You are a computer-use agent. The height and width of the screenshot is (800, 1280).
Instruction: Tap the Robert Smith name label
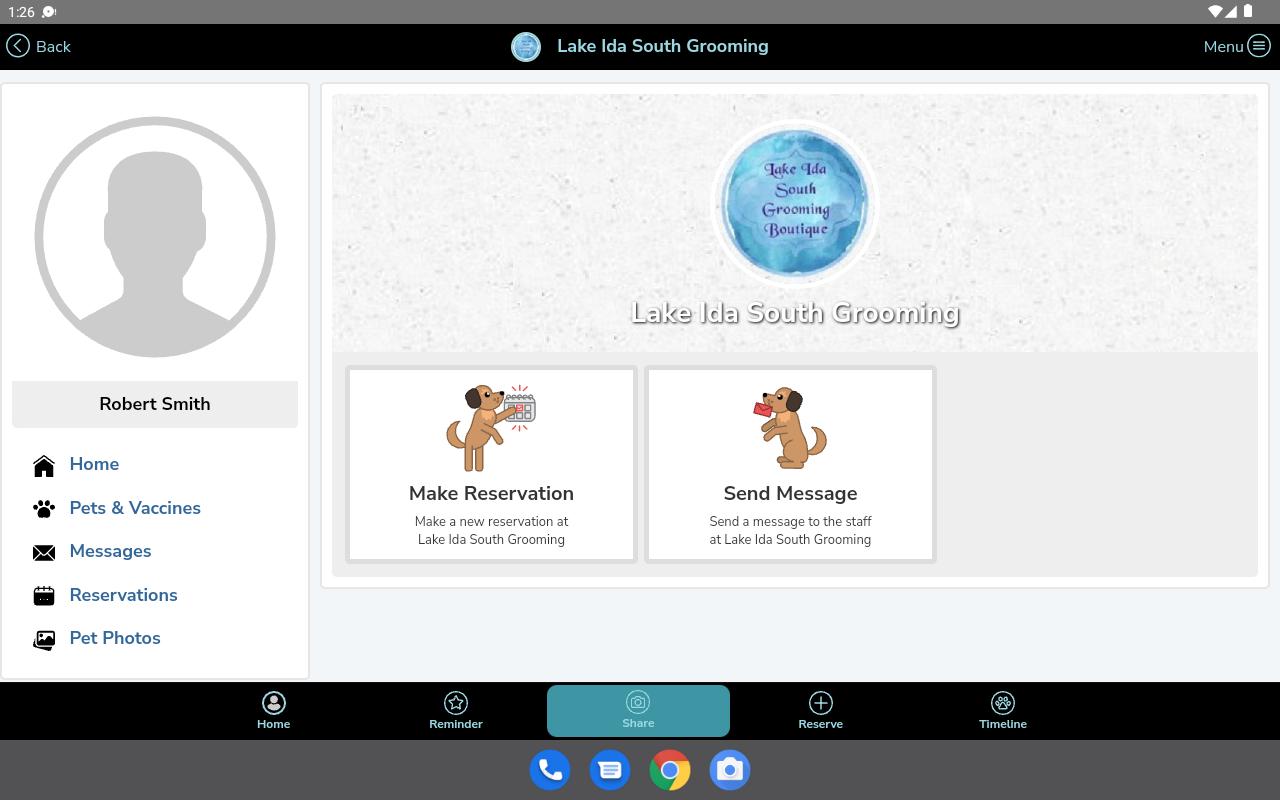[155, 404]
